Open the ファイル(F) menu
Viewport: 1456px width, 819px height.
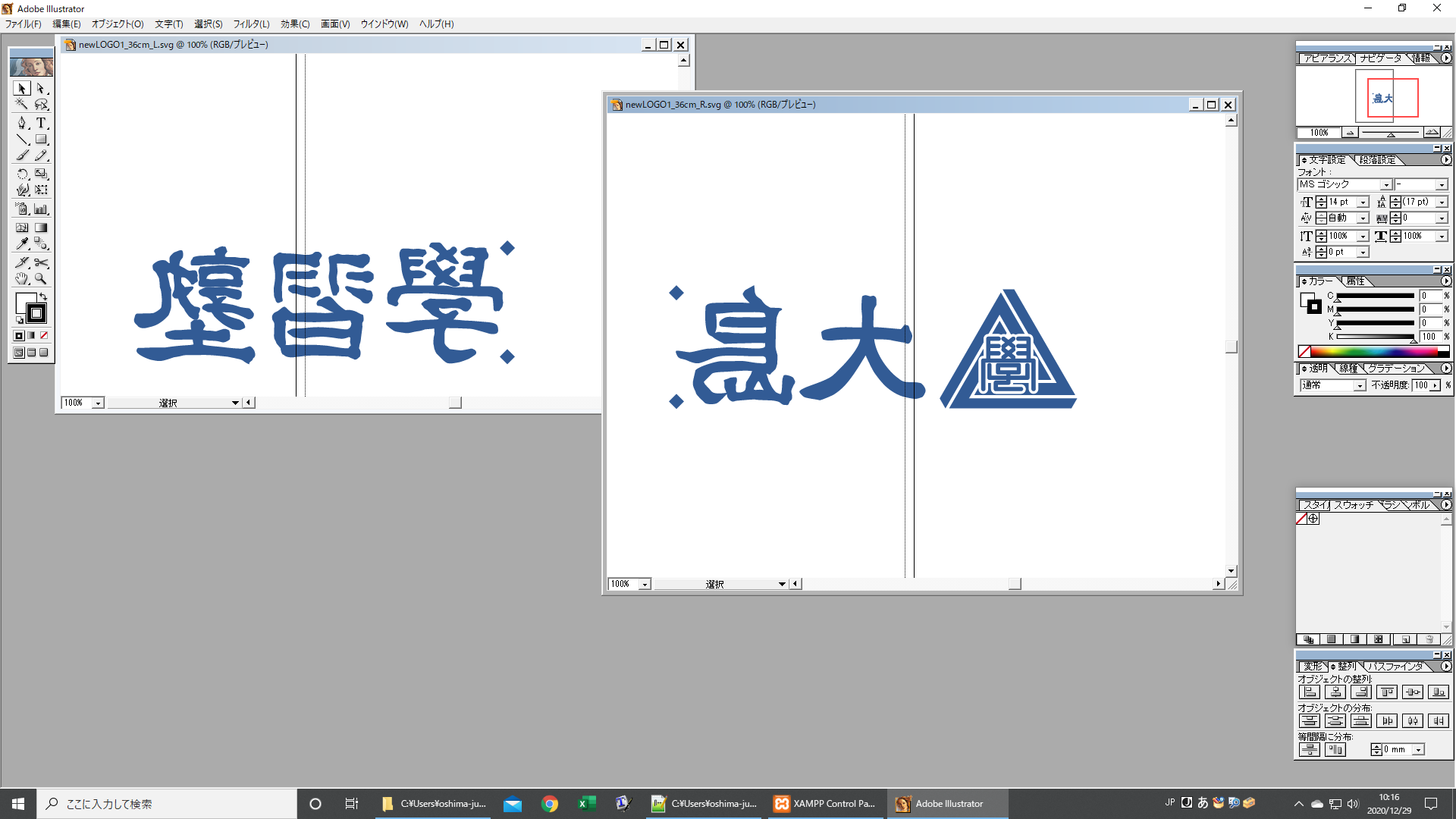pyautogui.click(x=24, y=24)
